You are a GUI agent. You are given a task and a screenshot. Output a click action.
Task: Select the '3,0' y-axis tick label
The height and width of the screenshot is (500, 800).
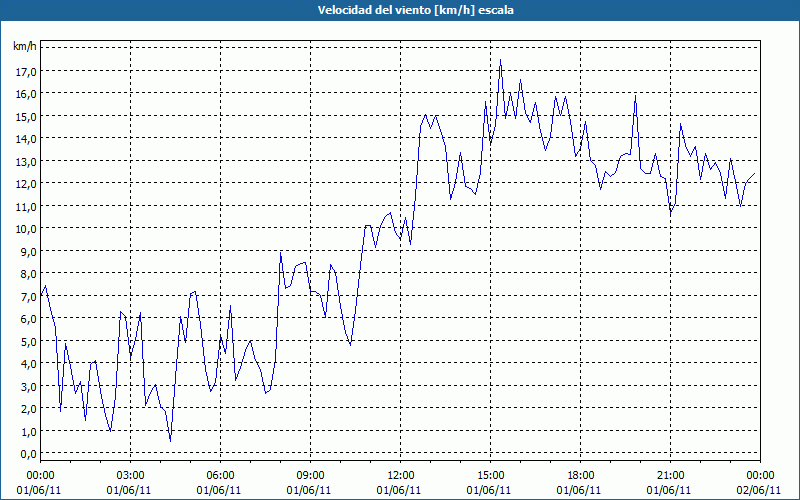[x=29, y=386]
